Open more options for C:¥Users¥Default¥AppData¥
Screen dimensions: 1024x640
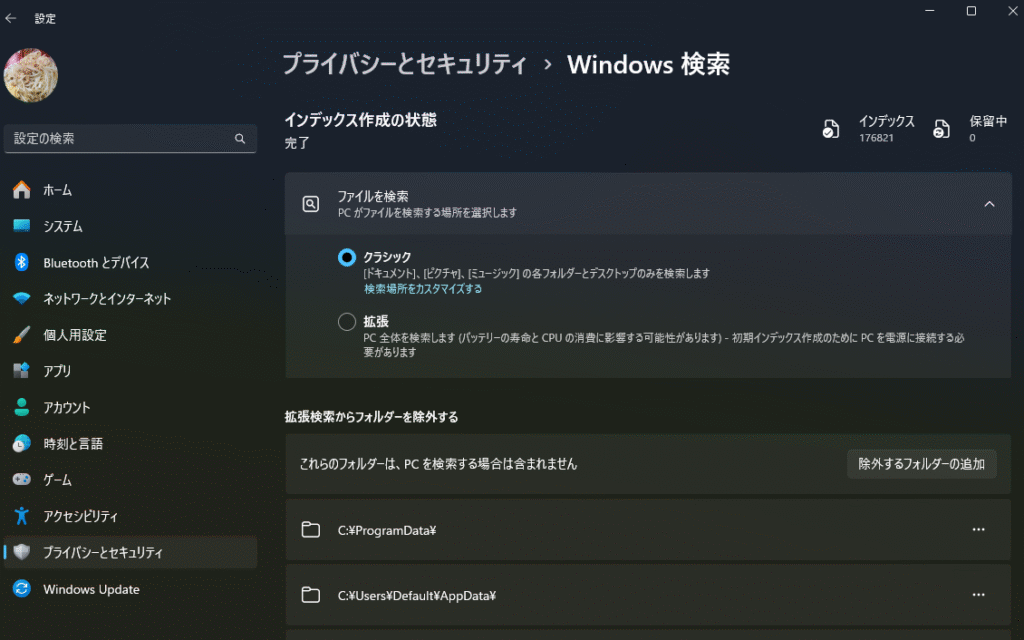point(978,595)
